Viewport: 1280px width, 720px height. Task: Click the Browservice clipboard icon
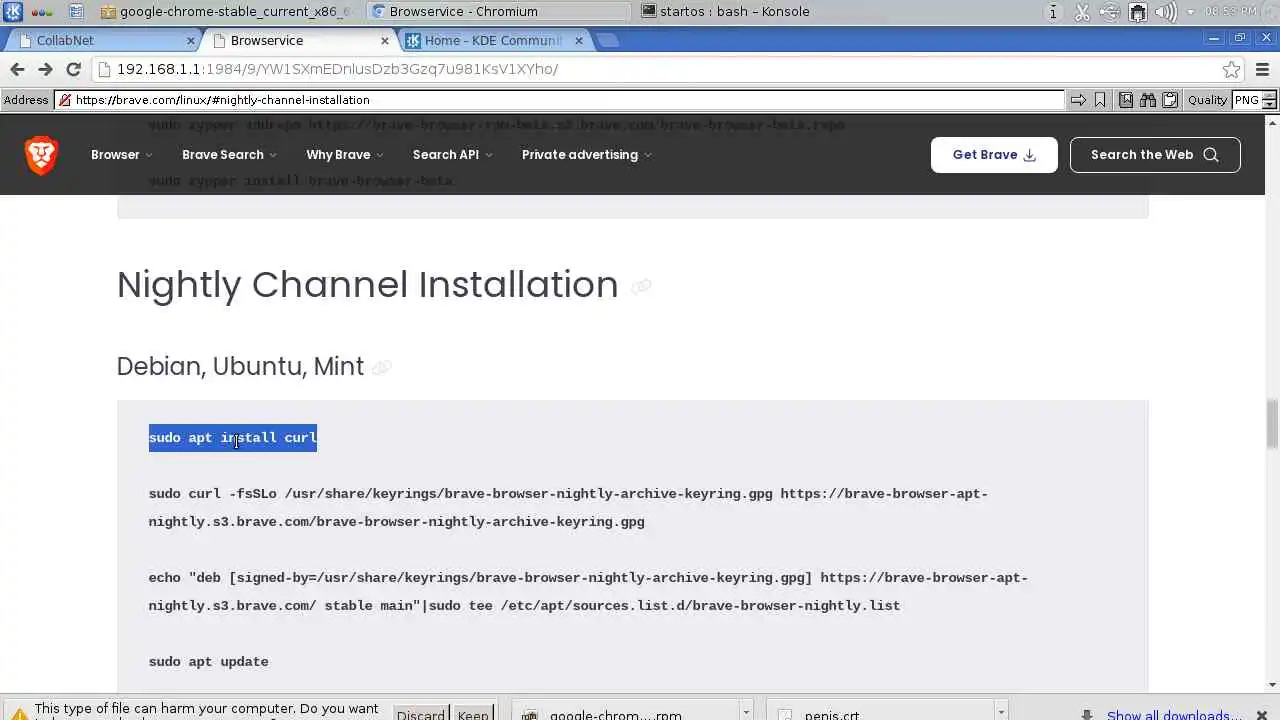pyautogui.click(x=1169, y=100)
